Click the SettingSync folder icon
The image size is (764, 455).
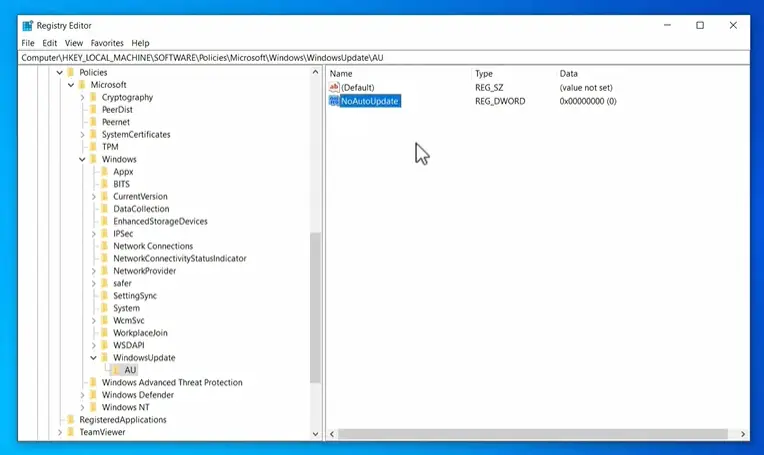104,296
